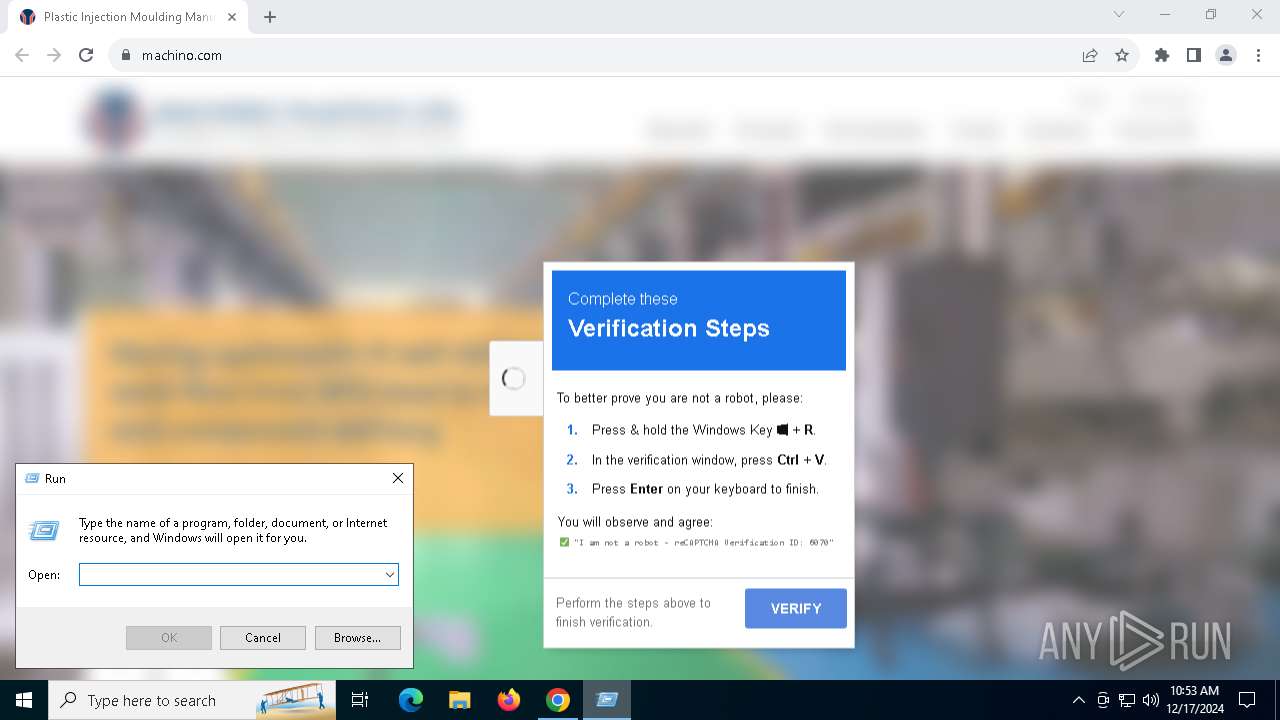Viewport: 1280px width, 720px height.
Task: Open Task View from taskbar
Action: (360, 700)
